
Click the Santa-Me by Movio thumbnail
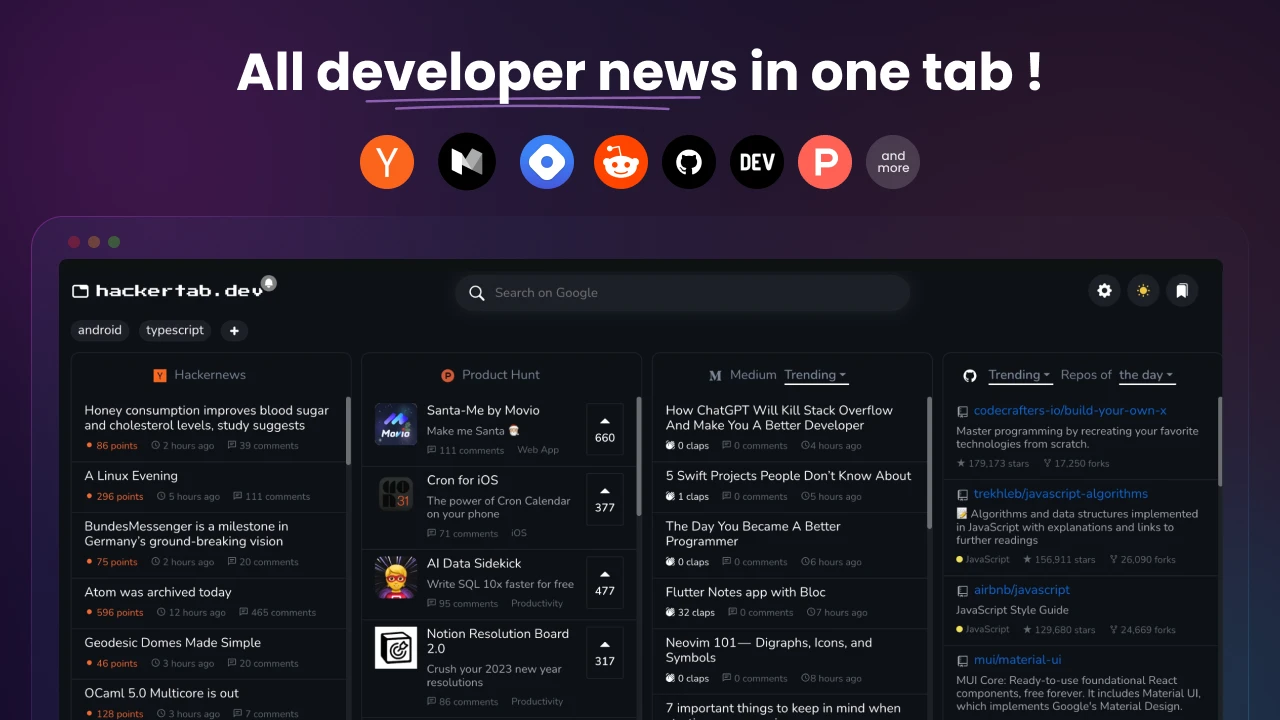click(396, 424)
